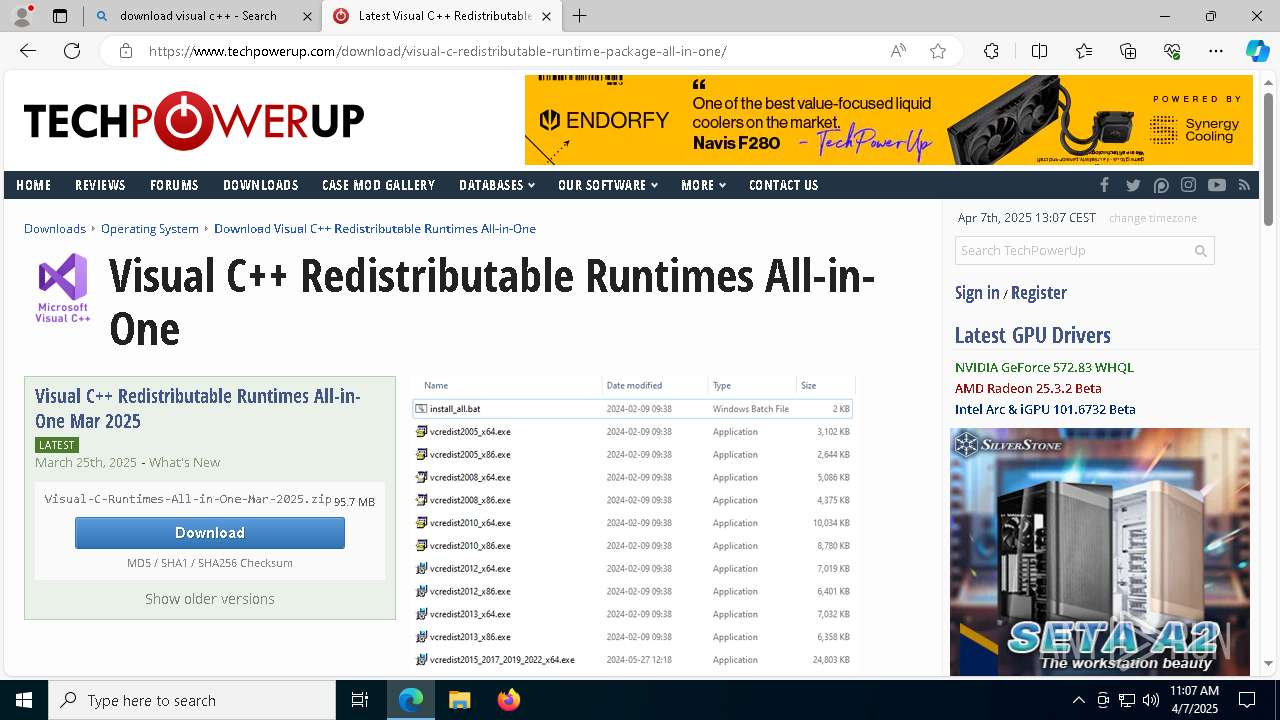This screenshot has height=720, width=1280.
Task: Go to HOME in navigation bar
Action: coord(33,185)
